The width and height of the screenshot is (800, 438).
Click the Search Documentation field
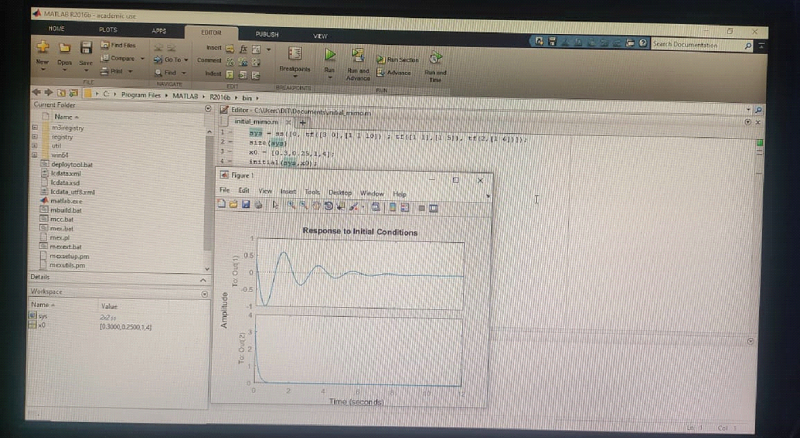coord(698,45)
